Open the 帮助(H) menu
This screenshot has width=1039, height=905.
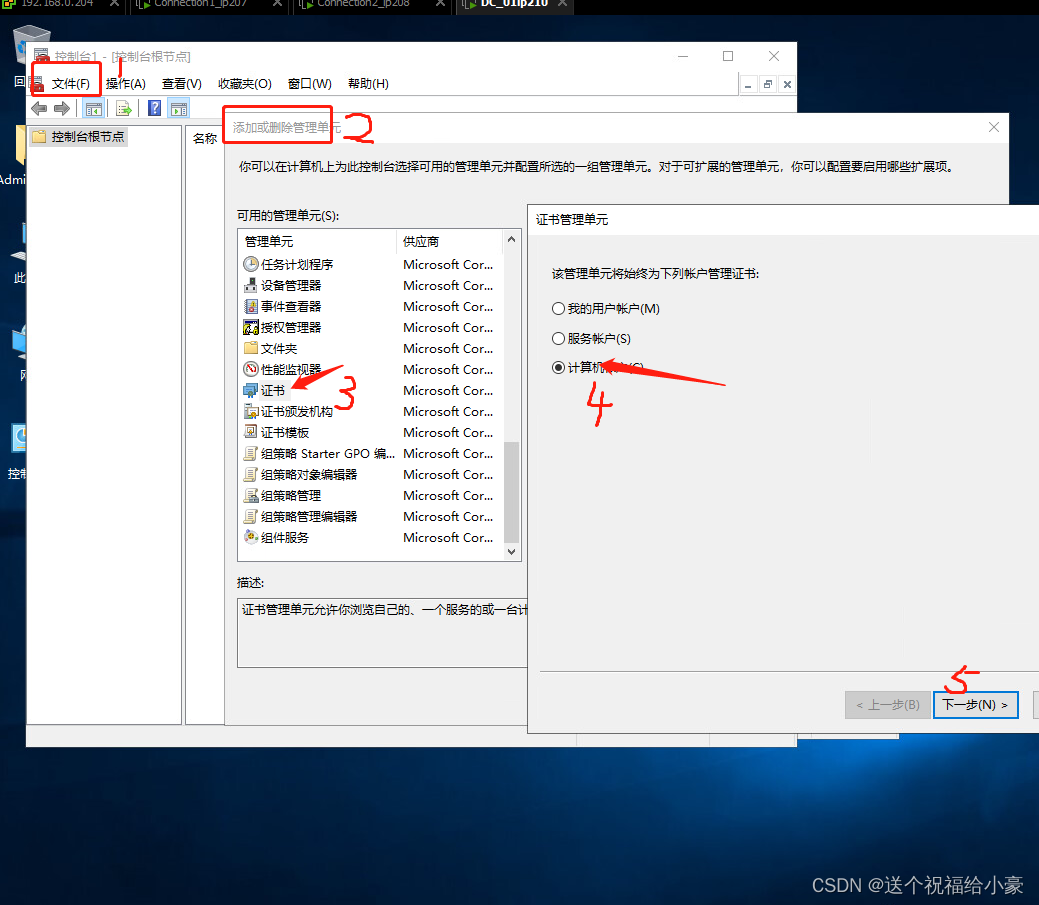[368, 84]
